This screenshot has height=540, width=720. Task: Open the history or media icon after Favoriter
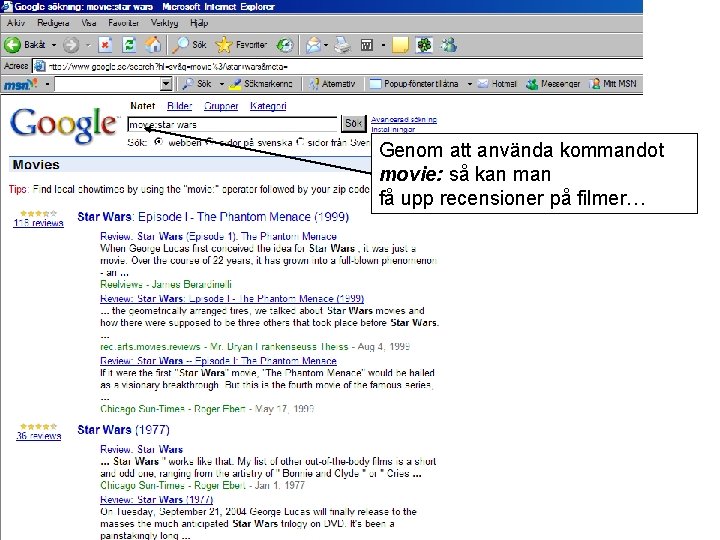[285, 45]
